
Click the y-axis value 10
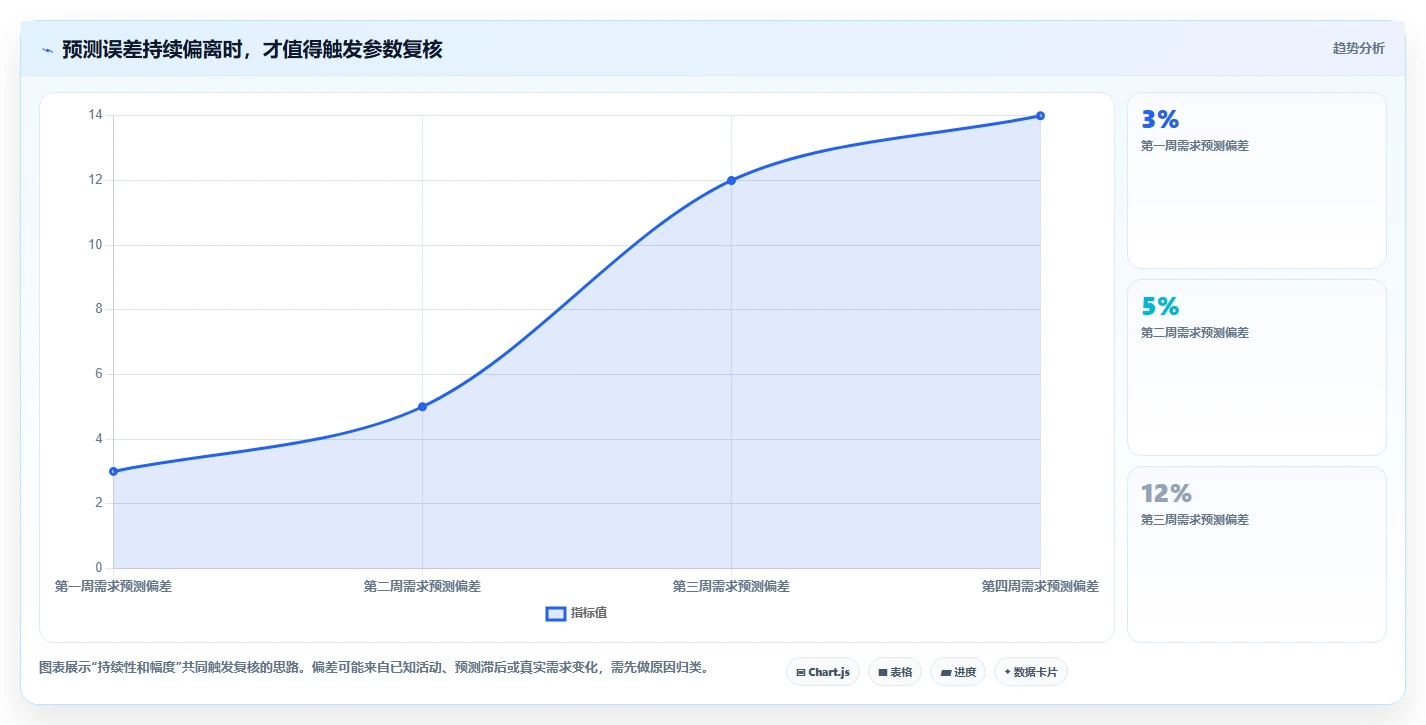[x=95, y=245]
